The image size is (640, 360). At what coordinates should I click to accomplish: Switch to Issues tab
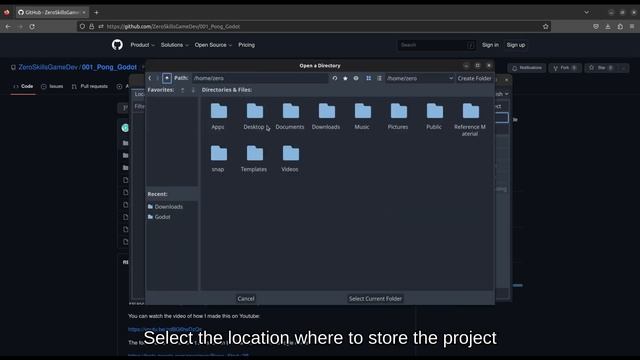[52, 86]
